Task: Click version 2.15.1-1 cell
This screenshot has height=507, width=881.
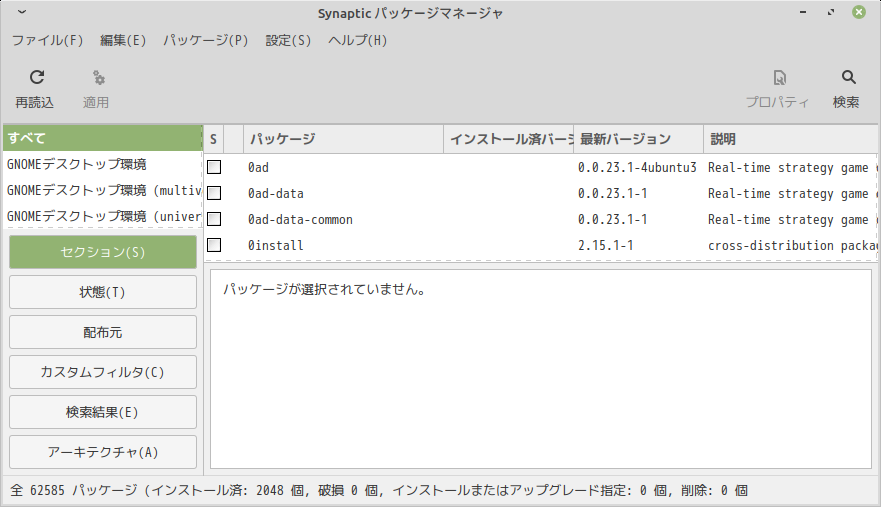Action: click(606, 246)
